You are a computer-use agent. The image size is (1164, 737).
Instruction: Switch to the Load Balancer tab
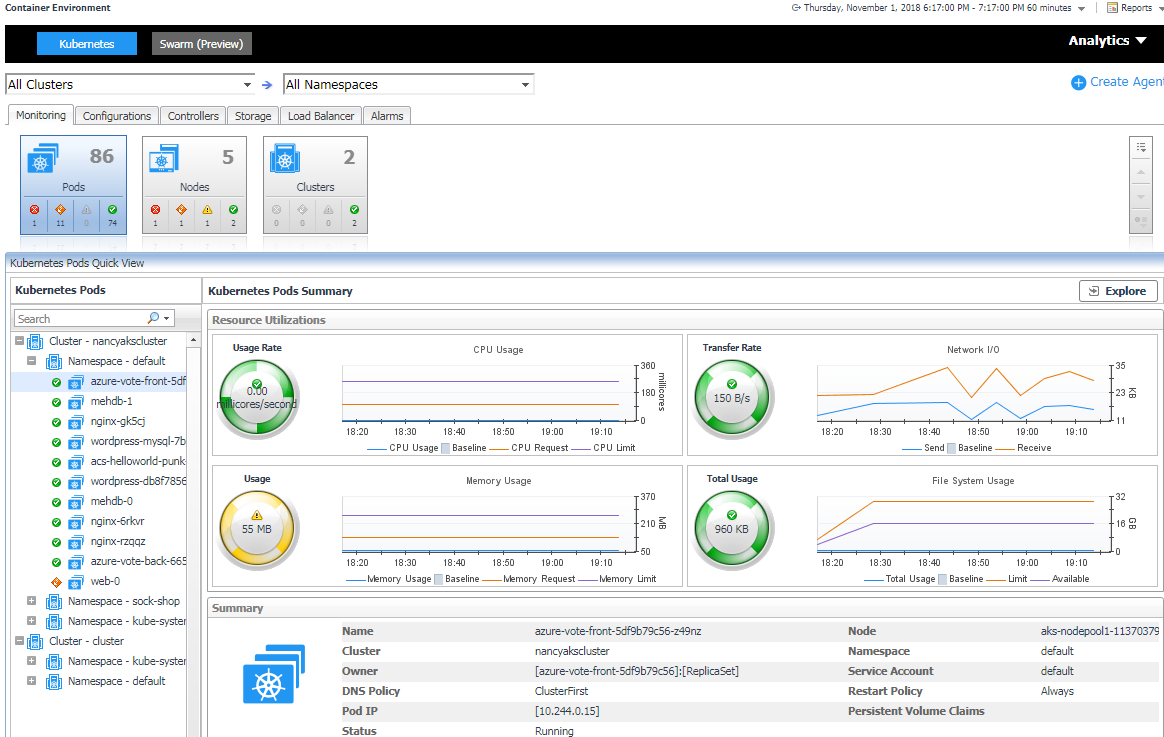tap(321, 116)
